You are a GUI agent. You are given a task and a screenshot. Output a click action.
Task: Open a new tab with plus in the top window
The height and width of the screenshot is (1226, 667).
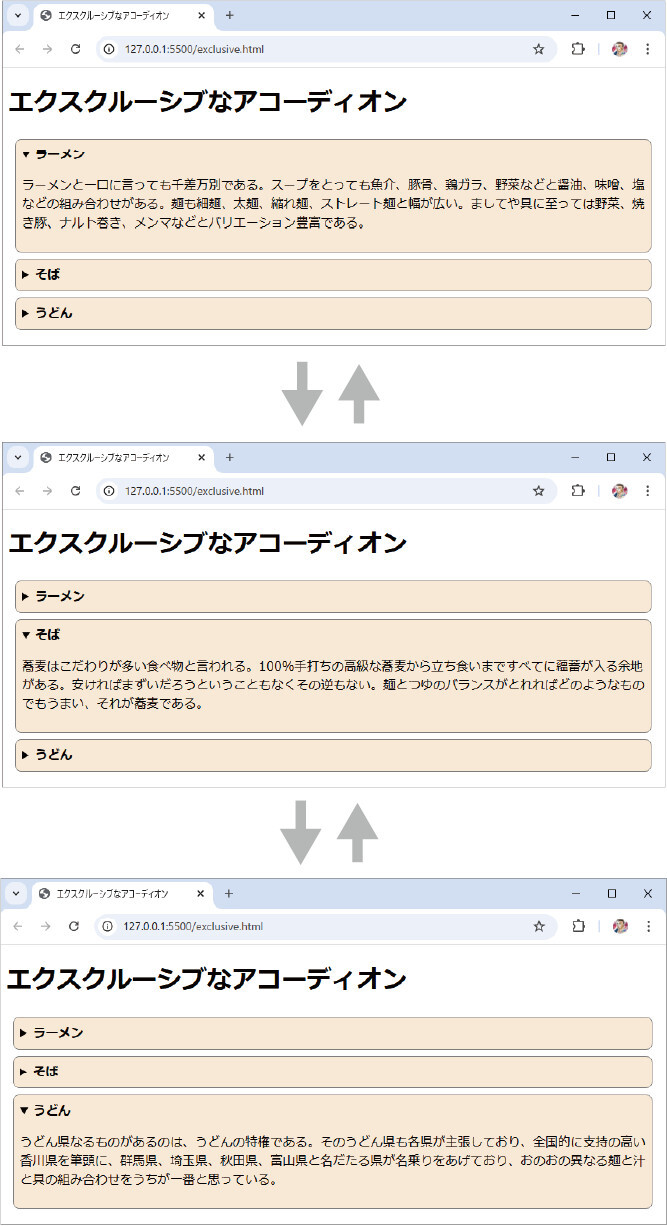(229, 15)
